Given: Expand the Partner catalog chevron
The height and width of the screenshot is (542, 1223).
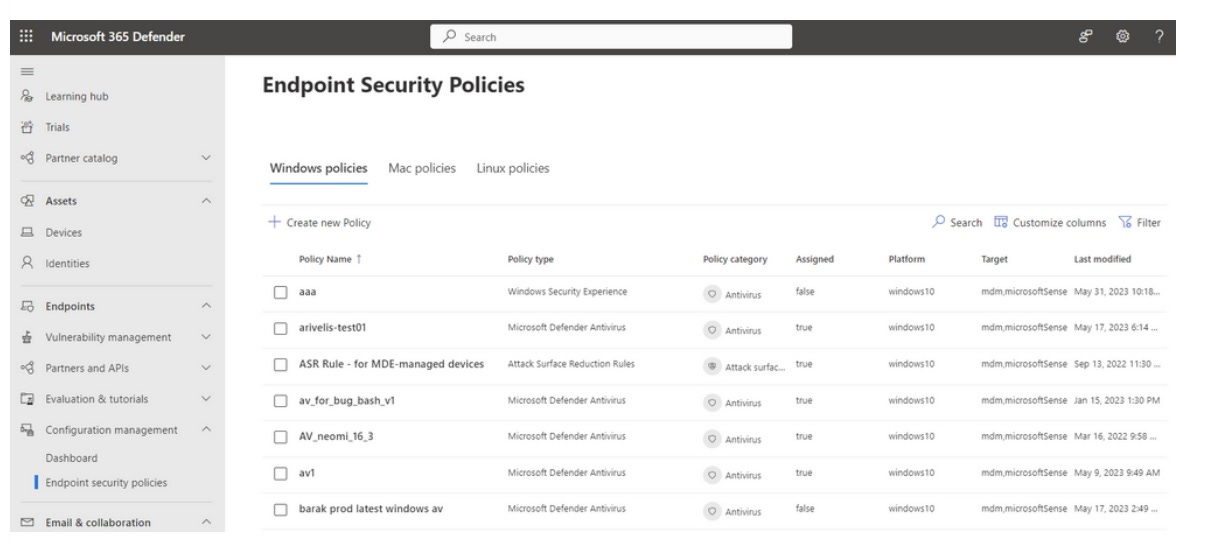Looking at the screenshot, I should pyautogui.click(x=206, y=157).
